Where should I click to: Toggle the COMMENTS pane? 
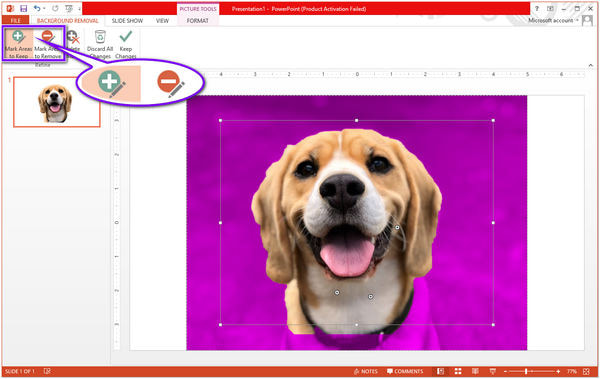(x=405, y=371)
